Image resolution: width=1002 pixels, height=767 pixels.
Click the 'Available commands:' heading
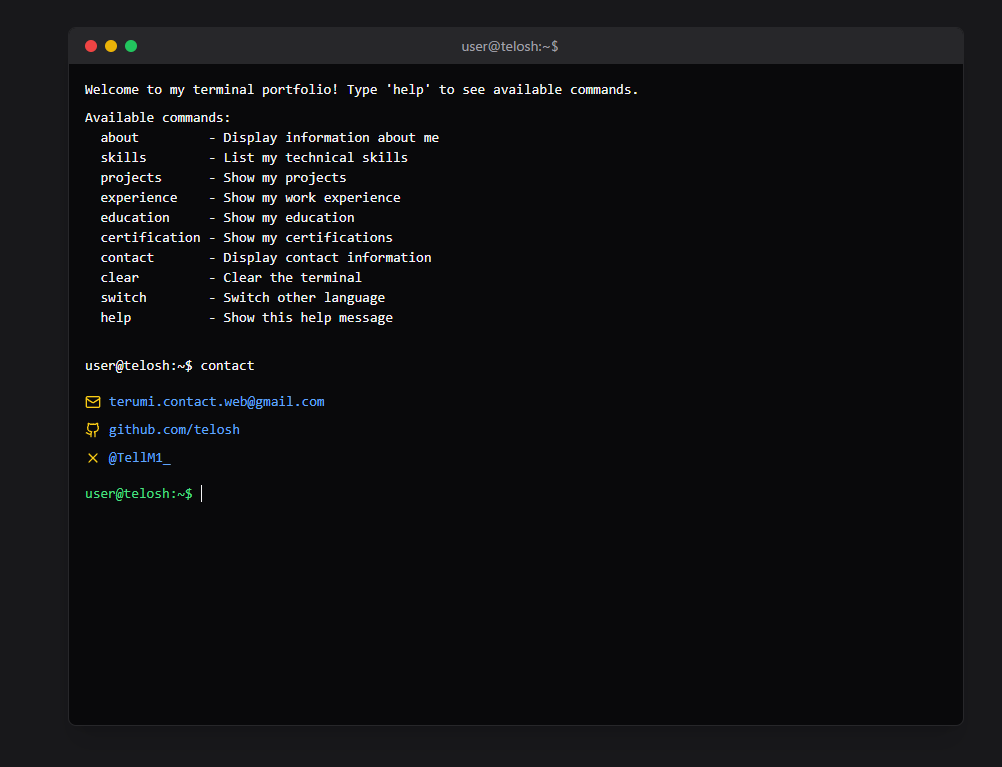coord(157,118)
